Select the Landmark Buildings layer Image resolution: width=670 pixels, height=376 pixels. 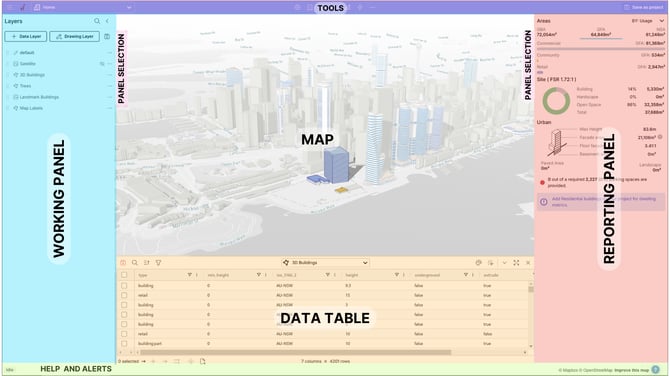39,97
